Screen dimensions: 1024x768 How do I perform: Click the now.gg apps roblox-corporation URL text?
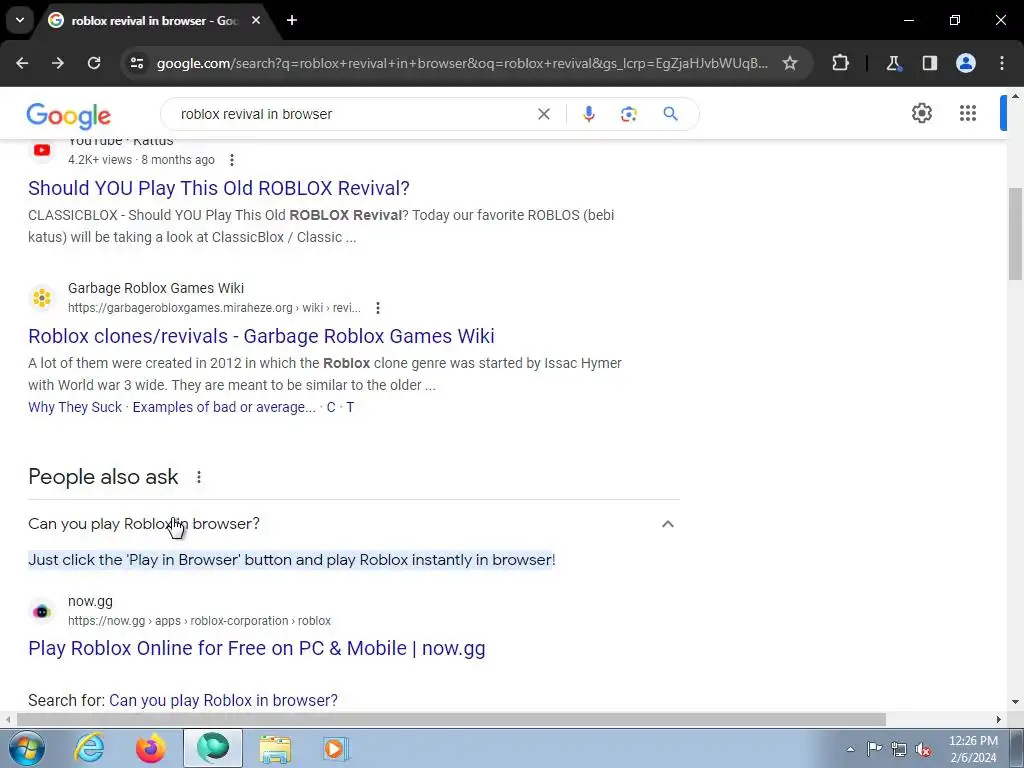point(199,621)
